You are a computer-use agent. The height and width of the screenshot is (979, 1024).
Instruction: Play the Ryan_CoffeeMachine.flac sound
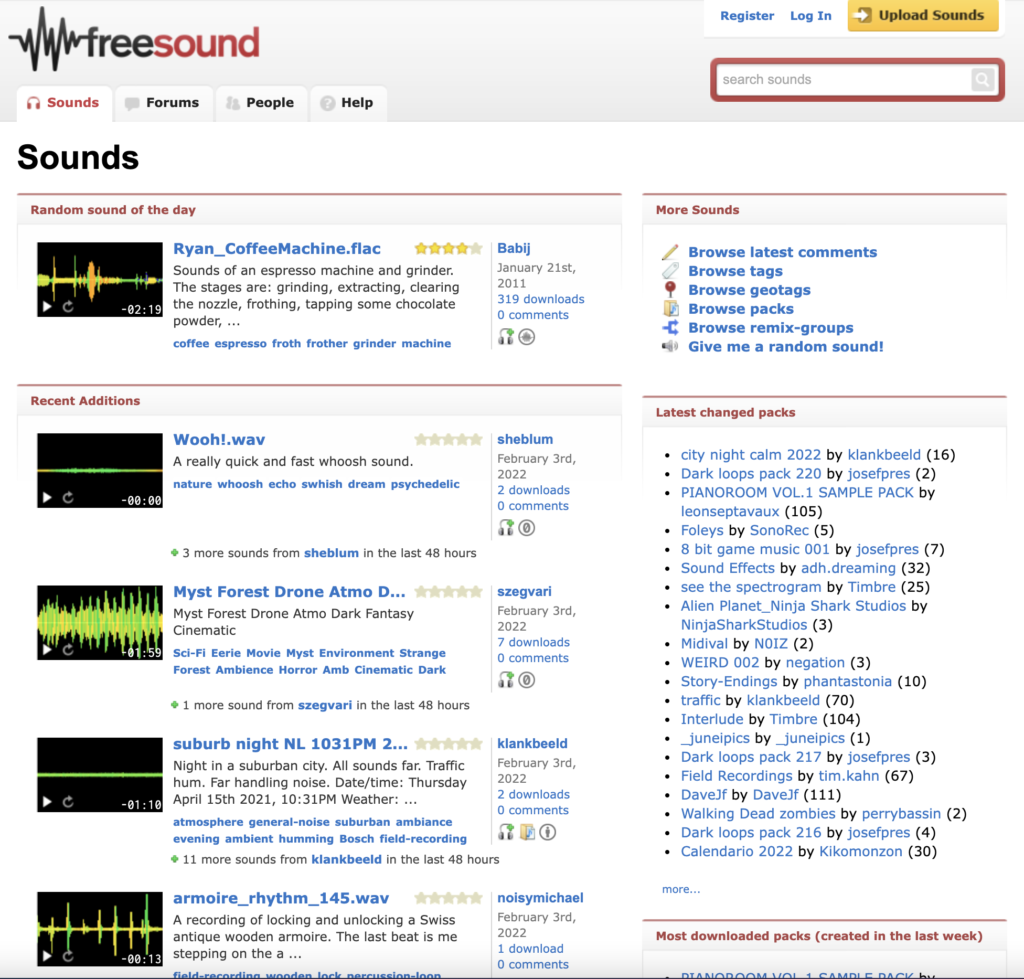[x=47, y=306]
